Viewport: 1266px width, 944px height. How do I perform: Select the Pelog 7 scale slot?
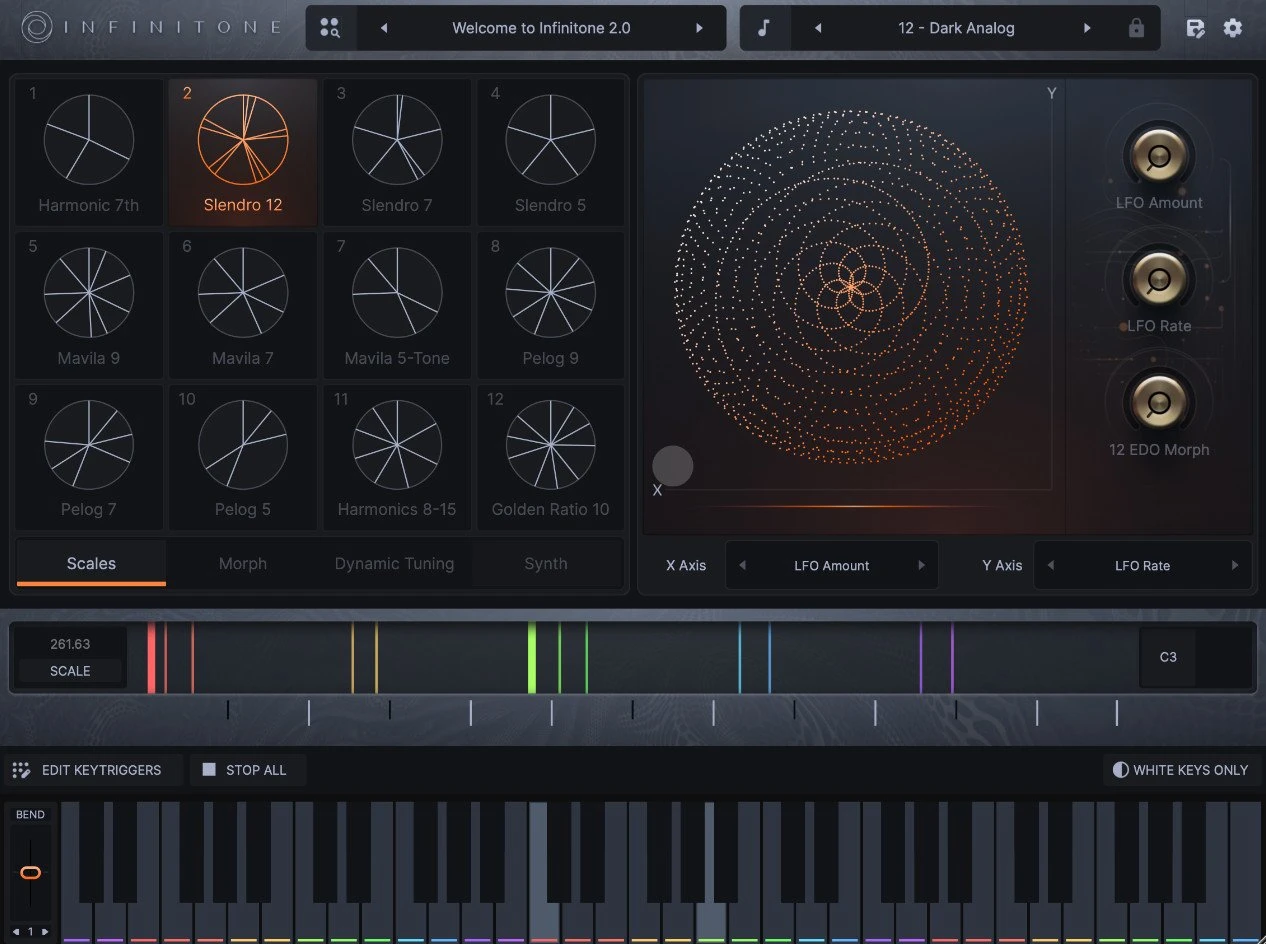coord(89,458)
